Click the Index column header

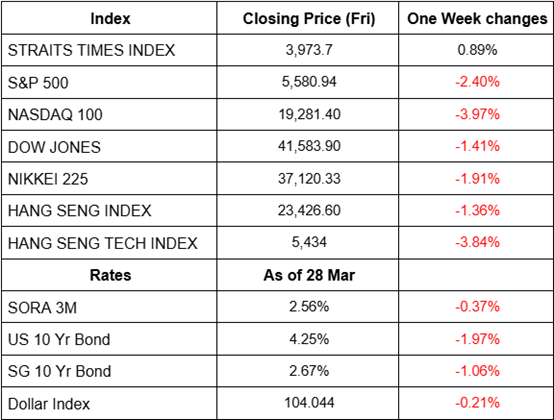click(x=110, y=19)
